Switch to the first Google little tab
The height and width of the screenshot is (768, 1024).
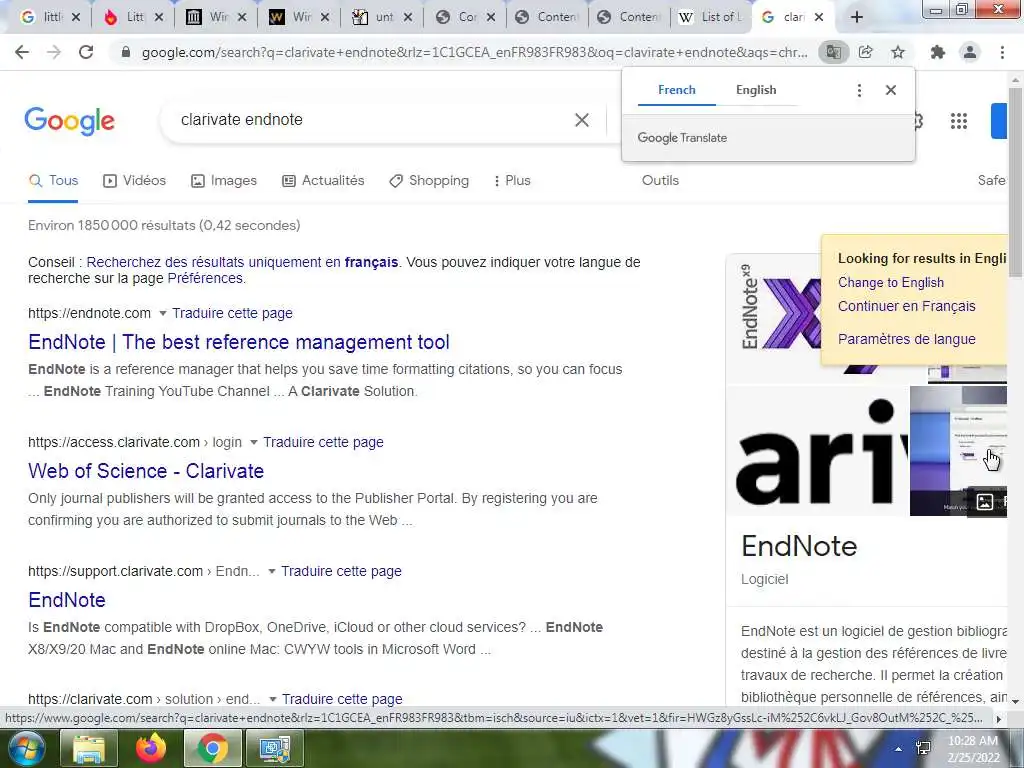(43, 17)
